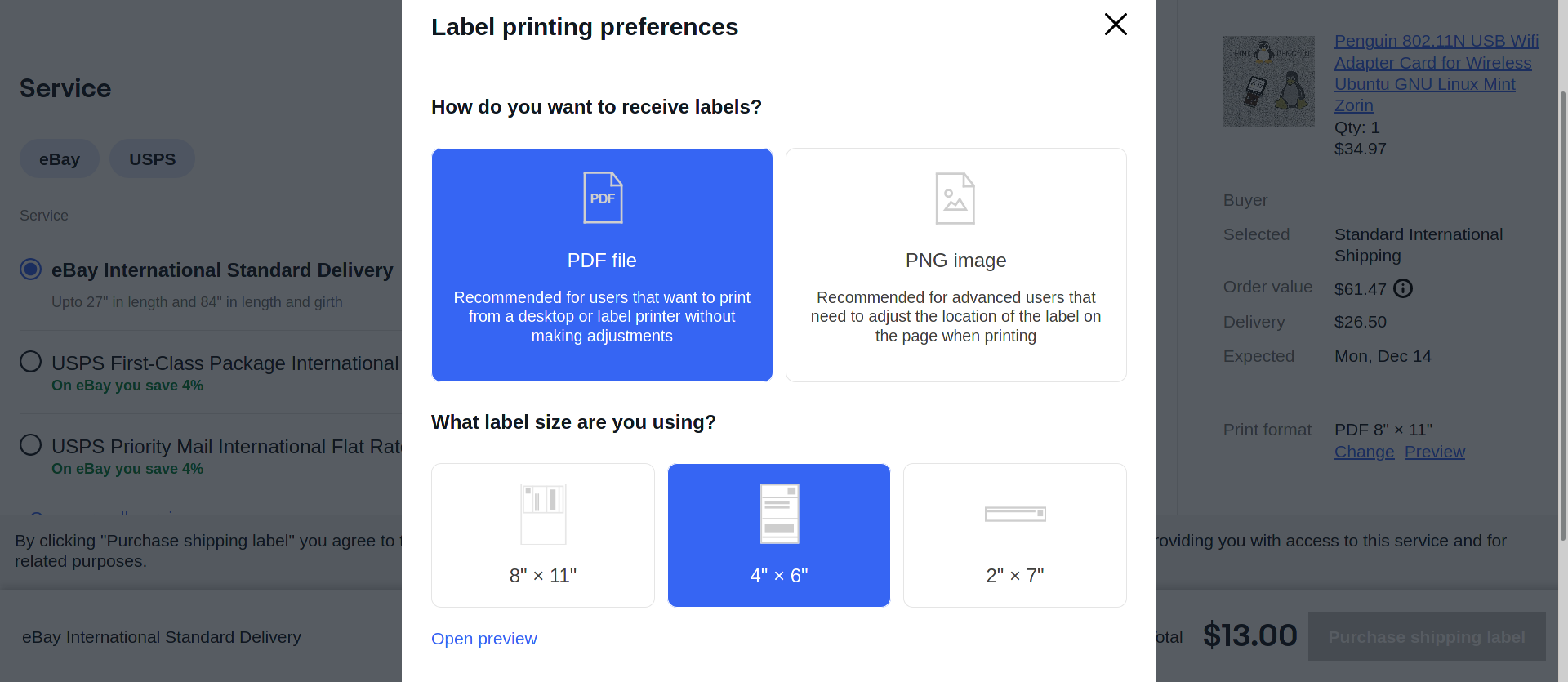Click the Purchase shipping label button

click(x=1427, y=636)
